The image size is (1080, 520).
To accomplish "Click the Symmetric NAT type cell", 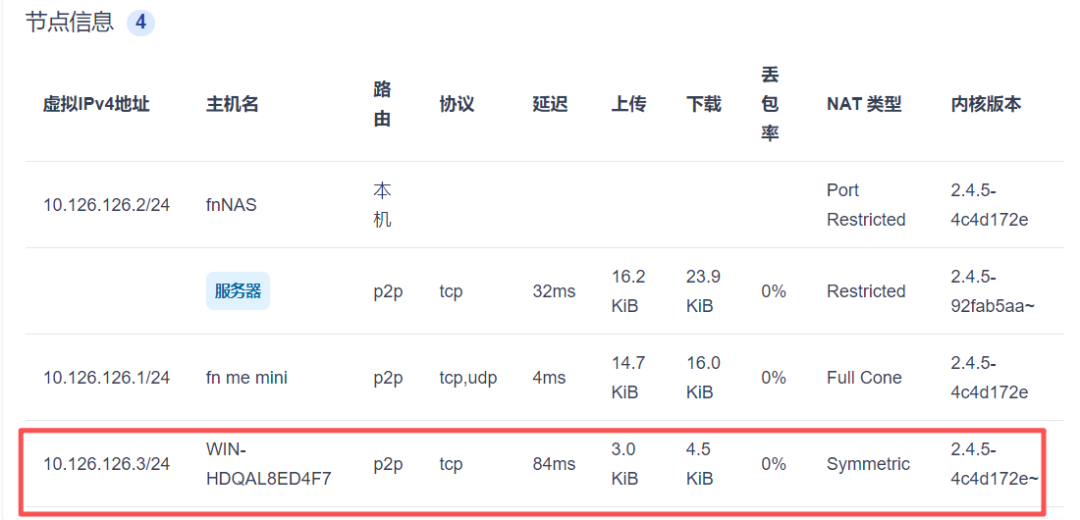I will click(x=868, y=464).
